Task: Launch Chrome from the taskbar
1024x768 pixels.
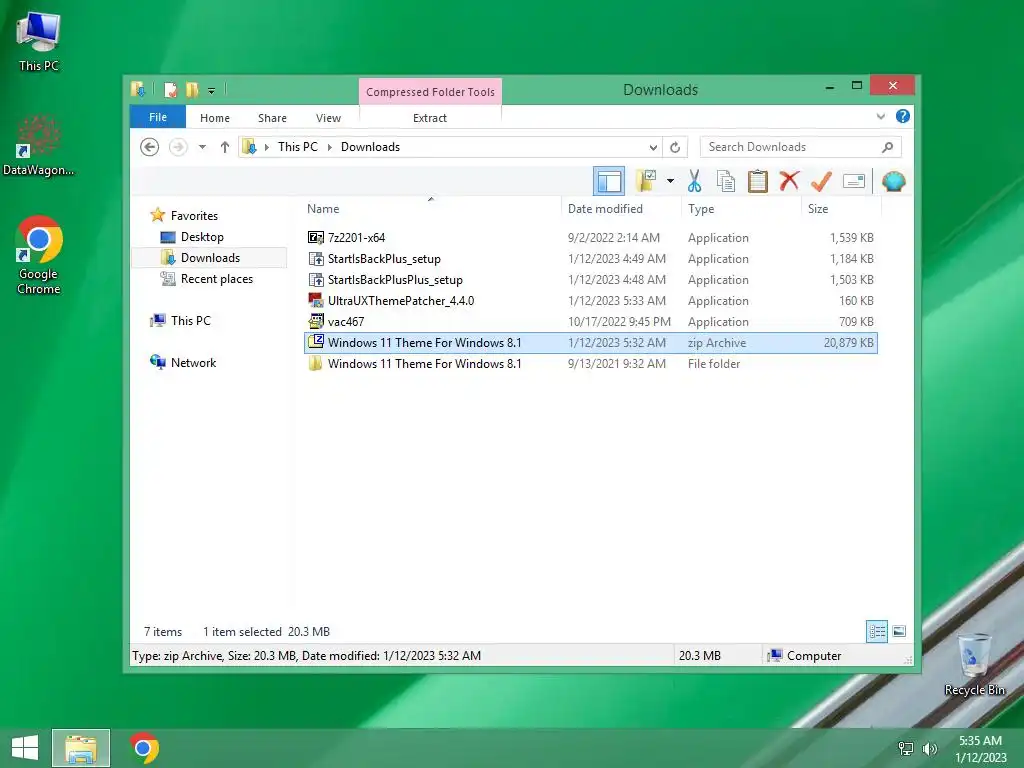Action: (144, 748)
